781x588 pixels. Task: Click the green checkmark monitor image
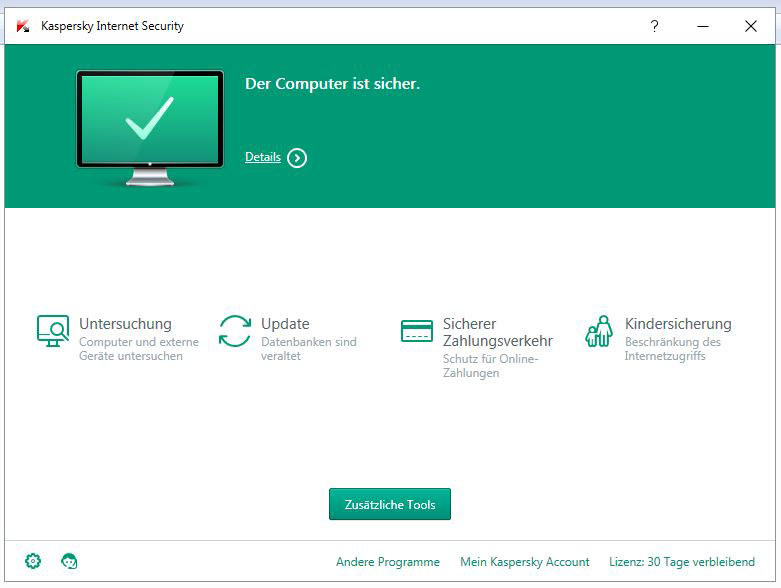tap(150, 125)
